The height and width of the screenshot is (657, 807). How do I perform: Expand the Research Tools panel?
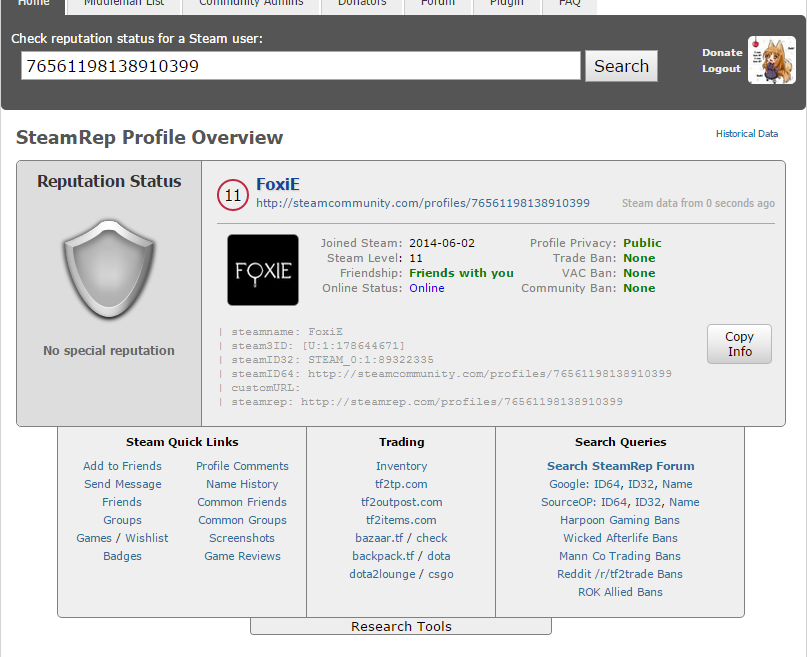coord(401,626)
